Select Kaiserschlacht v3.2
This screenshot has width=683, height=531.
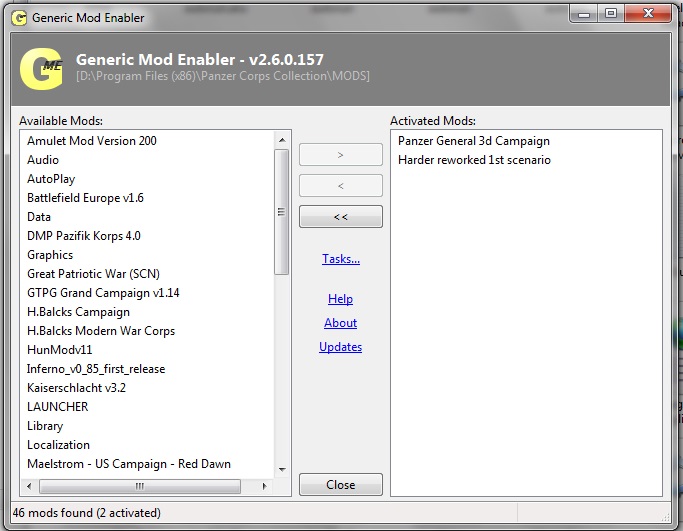(76, 388)
